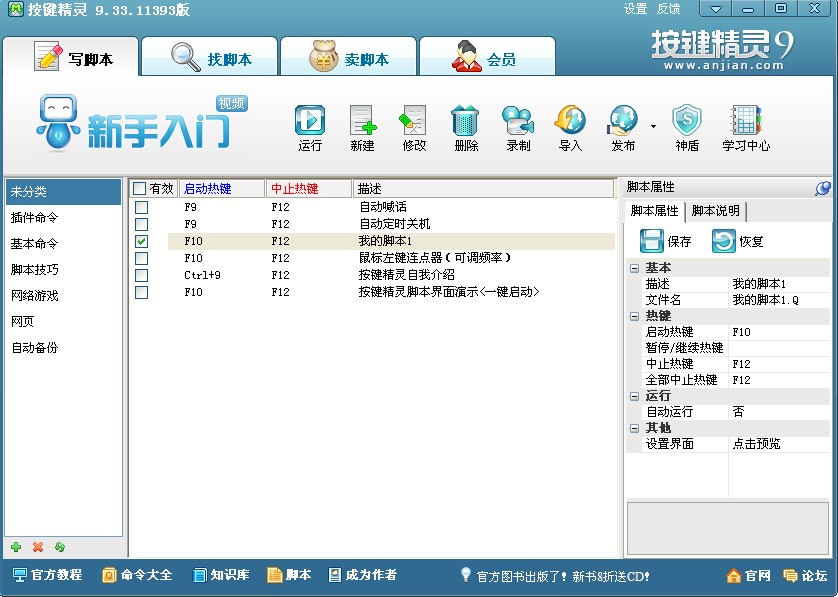838x597 pixels.
Task: Visit 官网 official website
Action: 749,576
